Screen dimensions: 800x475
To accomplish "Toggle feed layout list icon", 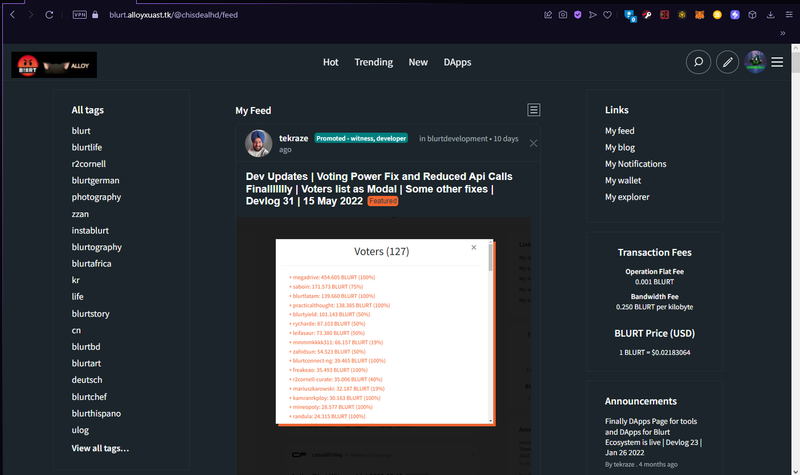I will click(534, 110).
